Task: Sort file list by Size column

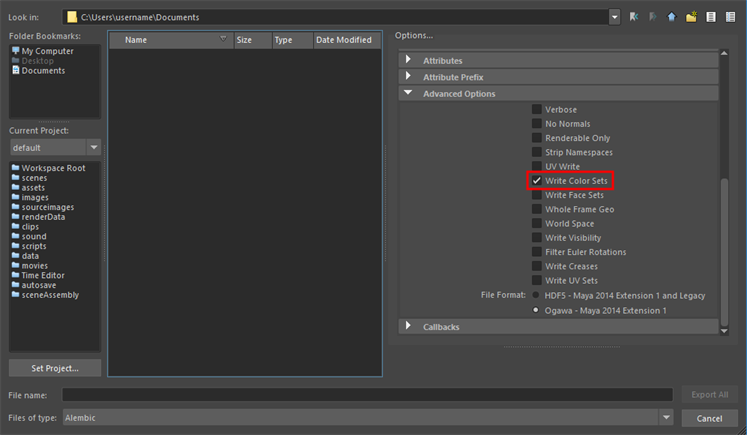Action: 253,40
